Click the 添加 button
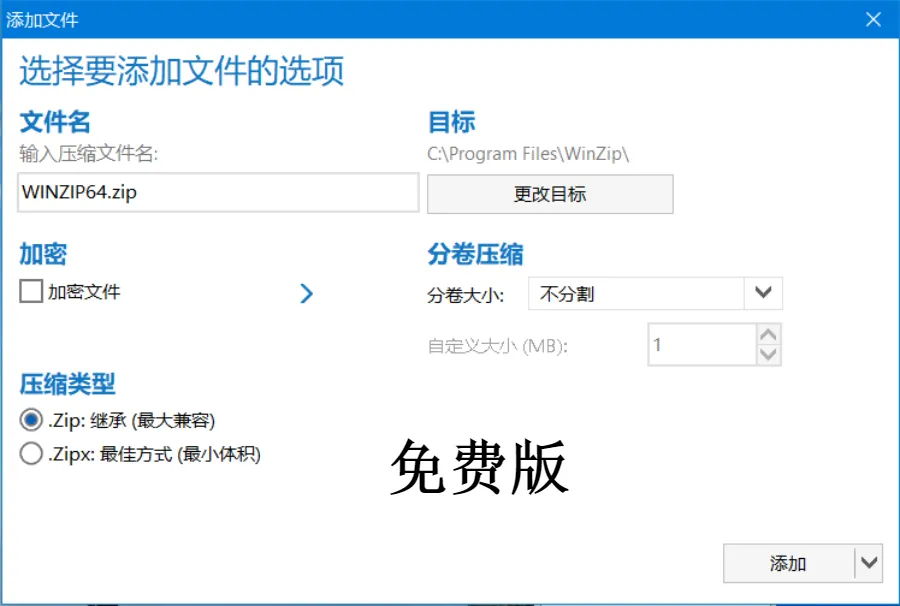Screen dimensions: 900x606 click(789, 563)
